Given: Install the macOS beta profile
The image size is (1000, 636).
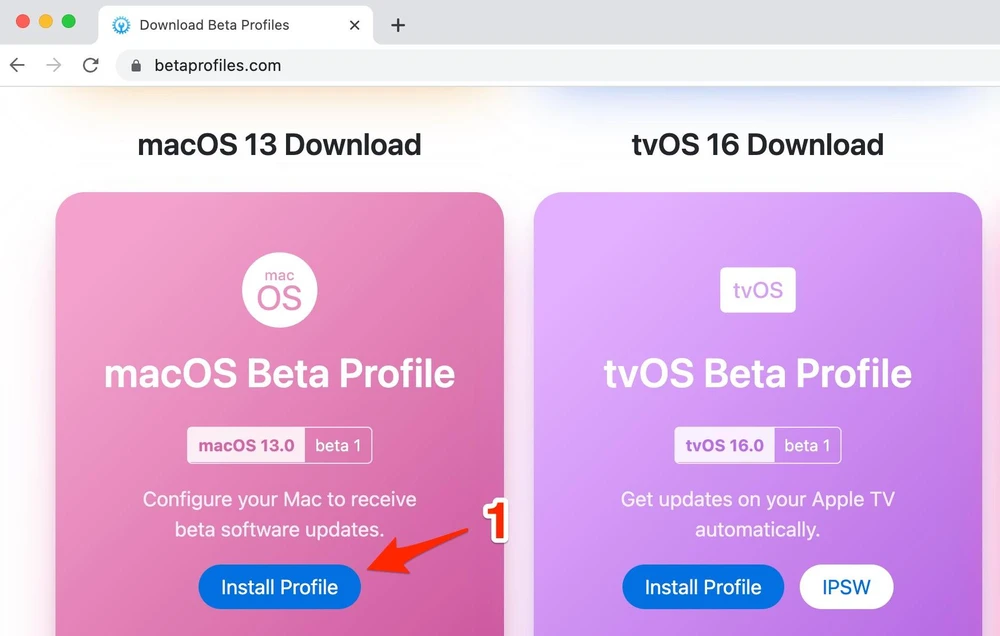Looking at the screenshot, I should pyautogui.click(x=279, y=587).
